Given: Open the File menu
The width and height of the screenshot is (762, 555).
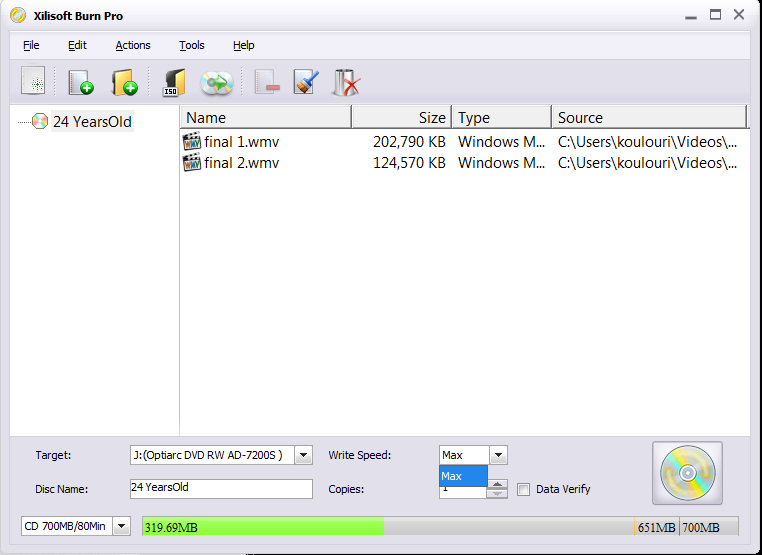Looking at the screenshot, I should click(x=31, y=45).
